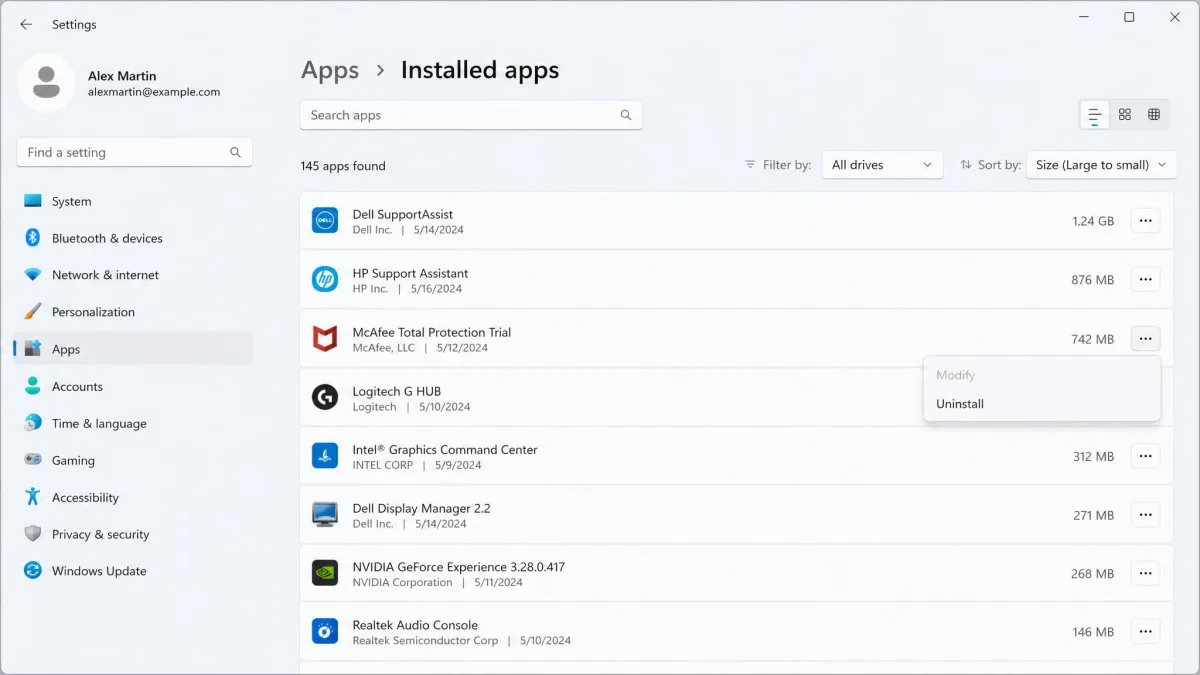The width and height of the screenshot is (1200, 675).
Task: Open more options for Dell Display Manager
Action: (x=1146, y=515)
